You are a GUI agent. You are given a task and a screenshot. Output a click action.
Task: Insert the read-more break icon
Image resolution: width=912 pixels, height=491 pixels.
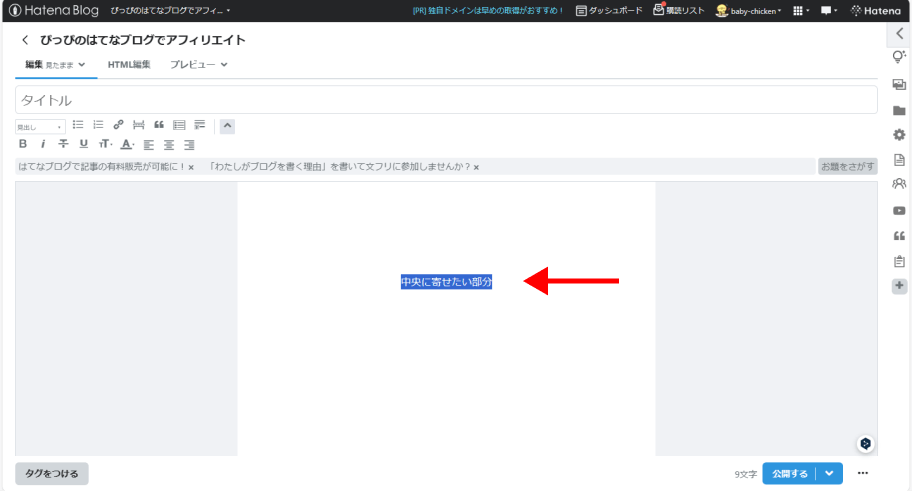138,125
